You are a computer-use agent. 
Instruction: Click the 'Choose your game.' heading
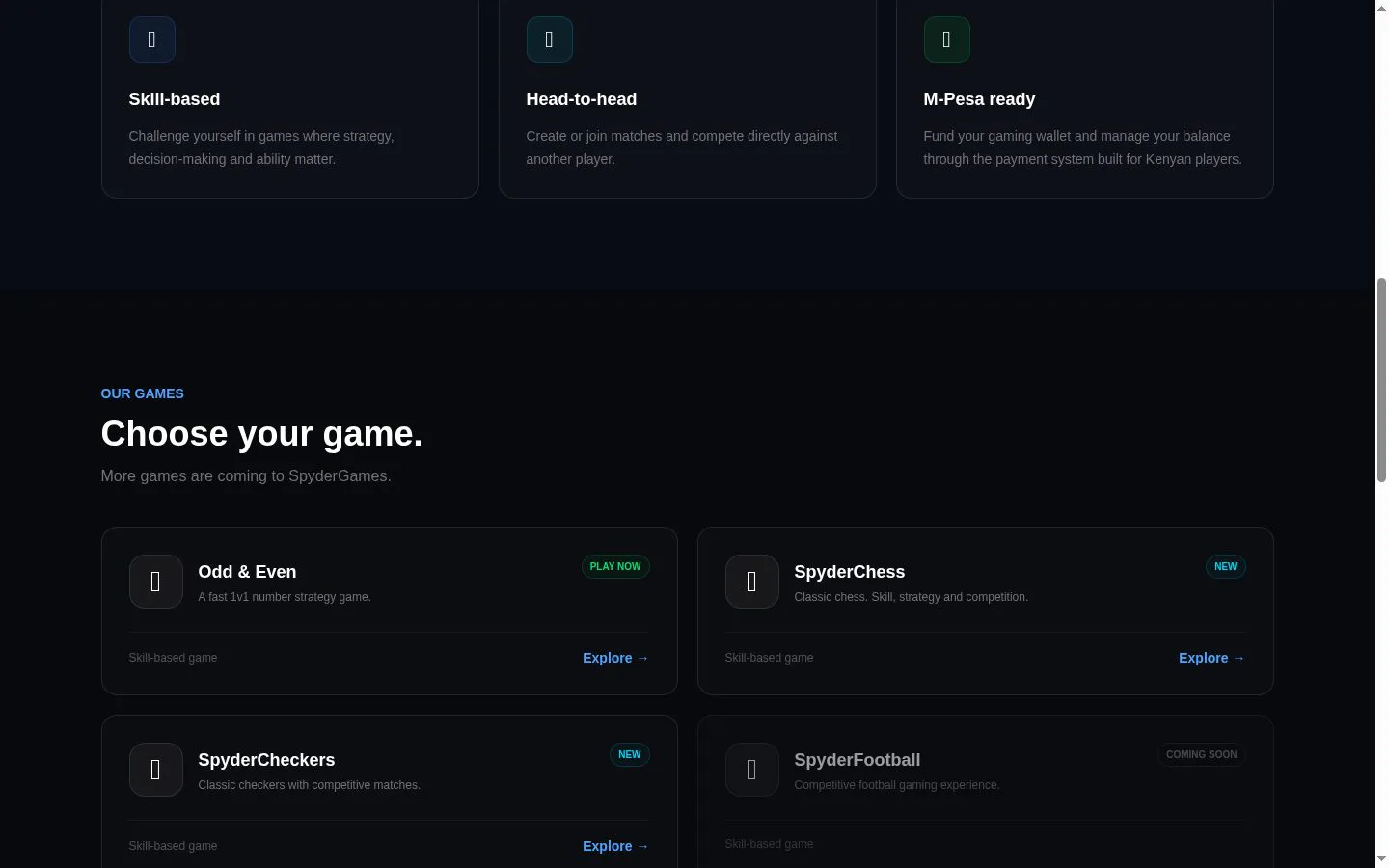coord(261,434)
